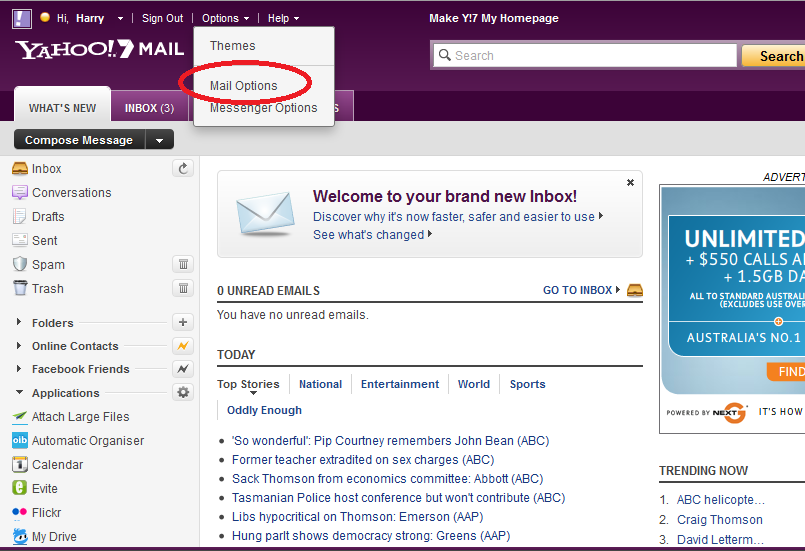Screen dimensions: 805x551
Task: Switch to the INBOX (3) tab
Action: click(149, 108)
